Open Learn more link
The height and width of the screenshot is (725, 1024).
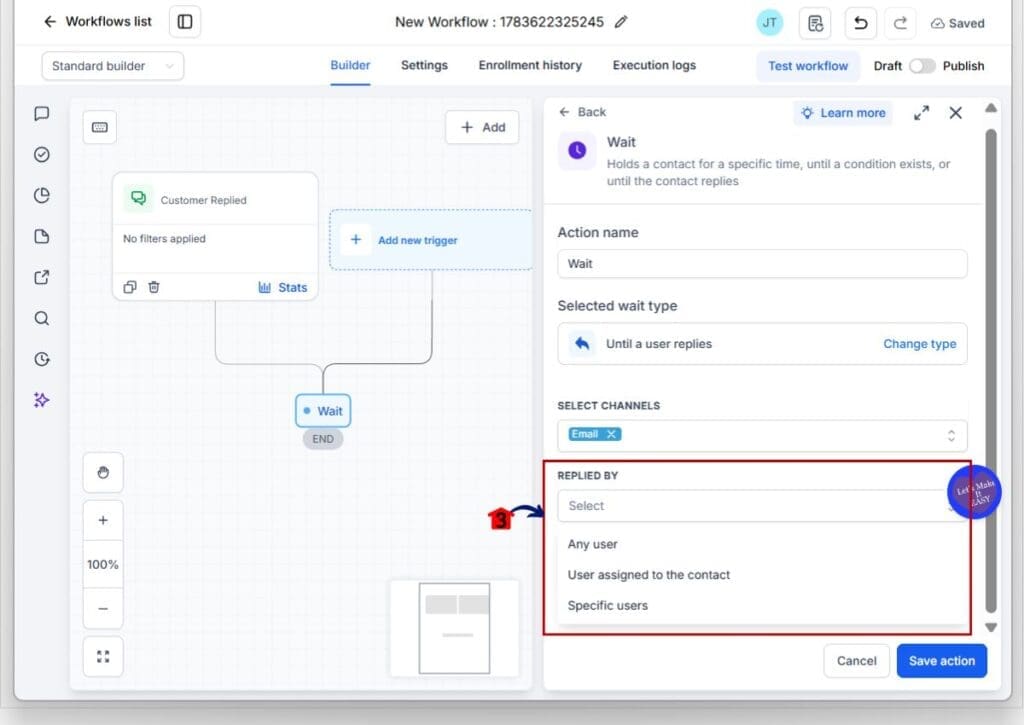(x=843, y=113)
